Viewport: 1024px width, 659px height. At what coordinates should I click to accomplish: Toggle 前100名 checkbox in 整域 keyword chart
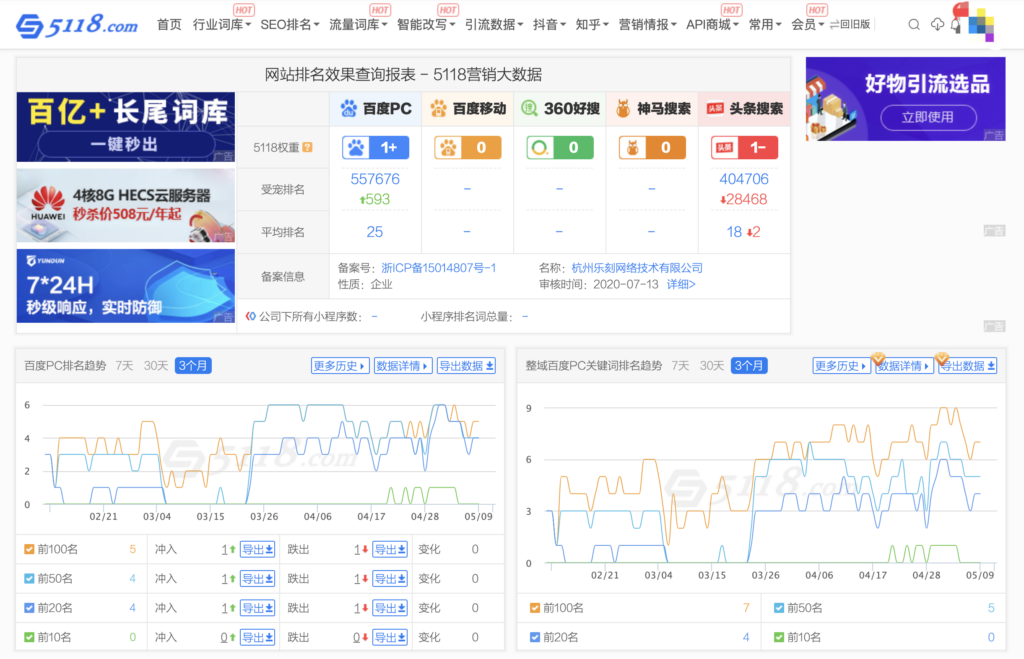pos(535,608)
